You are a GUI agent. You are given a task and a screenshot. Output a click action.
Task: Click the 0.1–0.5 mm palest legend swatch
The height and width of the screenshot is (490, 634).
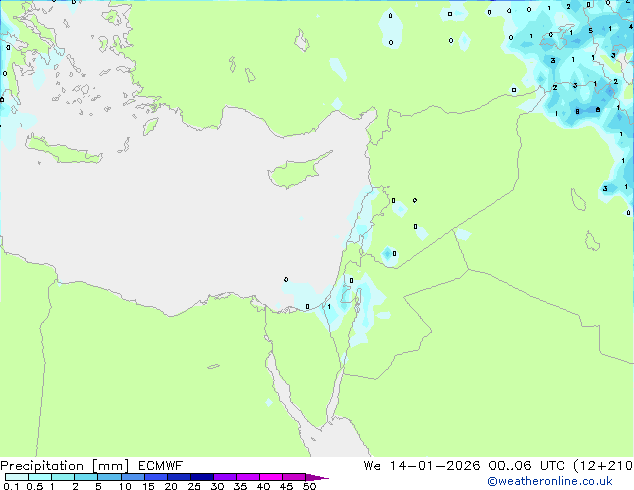tap(17, 477)
